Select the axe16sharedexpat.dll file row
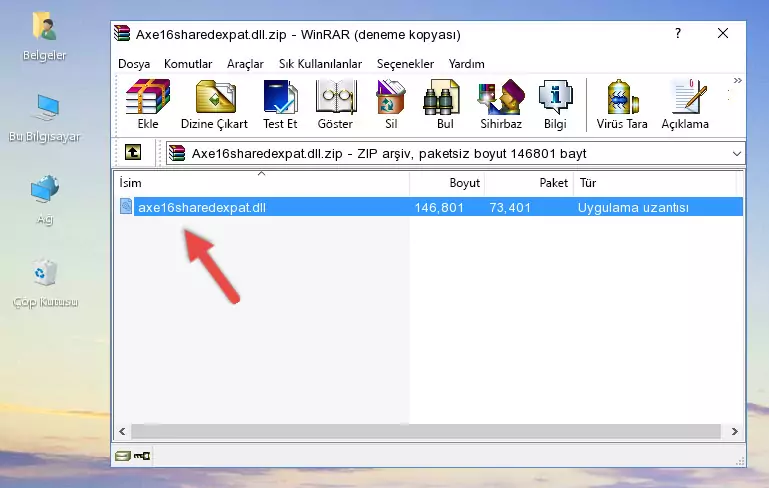This screenshot has width=769, height=488. pyautogui.click(x=430, y=207)
